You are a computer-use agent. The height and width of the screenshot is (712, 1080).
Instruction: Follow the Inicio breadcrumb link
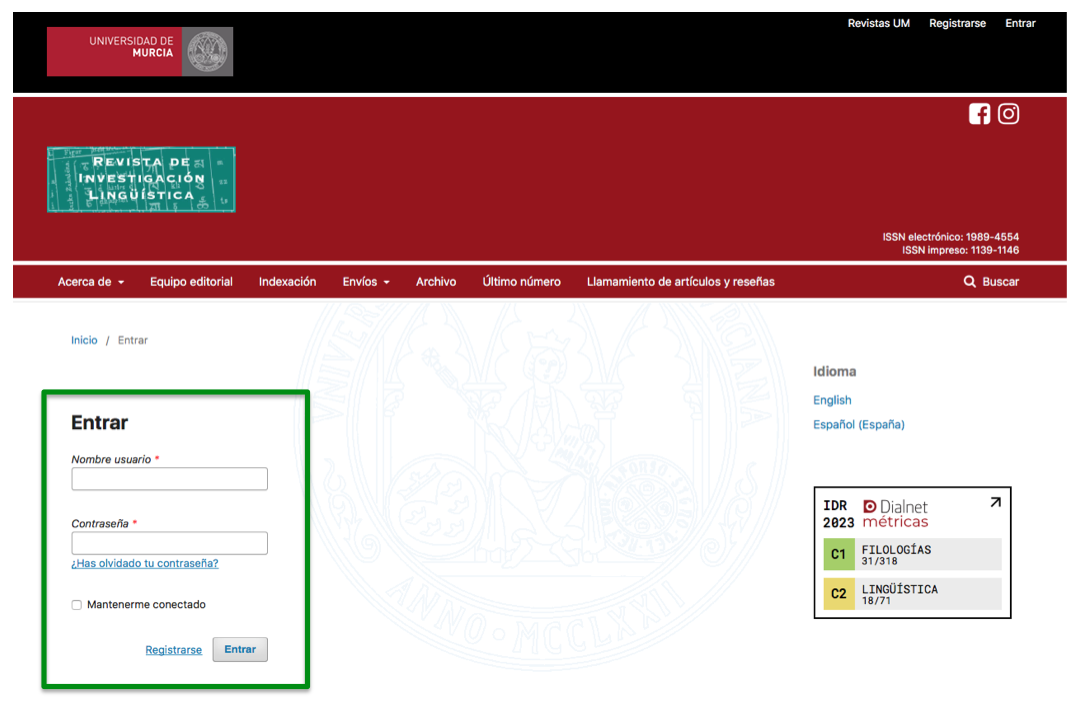tap(84, 340)
